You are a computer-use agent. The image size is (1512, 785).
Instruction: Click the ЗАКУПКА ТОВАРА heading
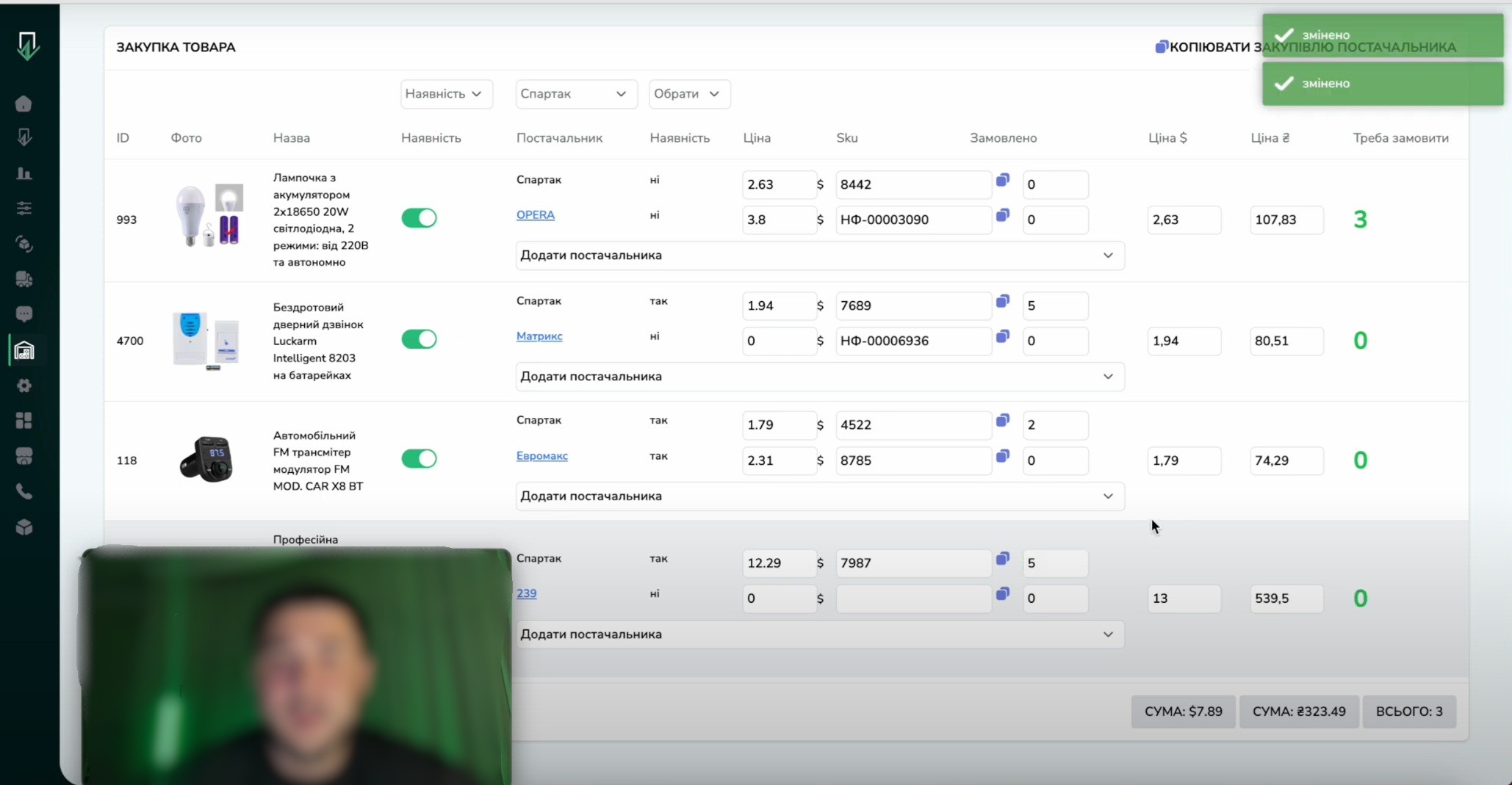pyautogui.click(x=176, y=47)
